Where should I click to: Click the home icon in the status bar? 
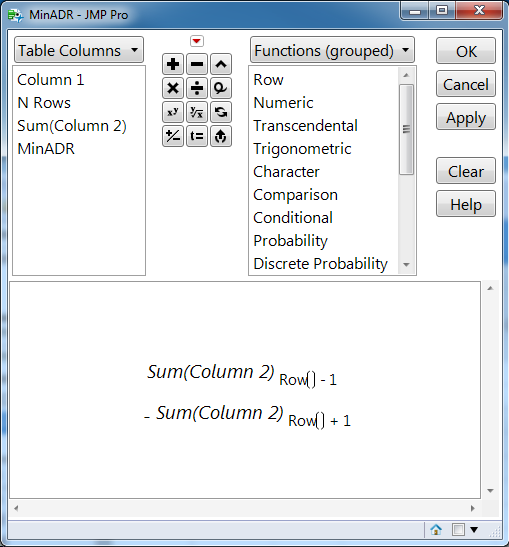(x=436, y=530)
